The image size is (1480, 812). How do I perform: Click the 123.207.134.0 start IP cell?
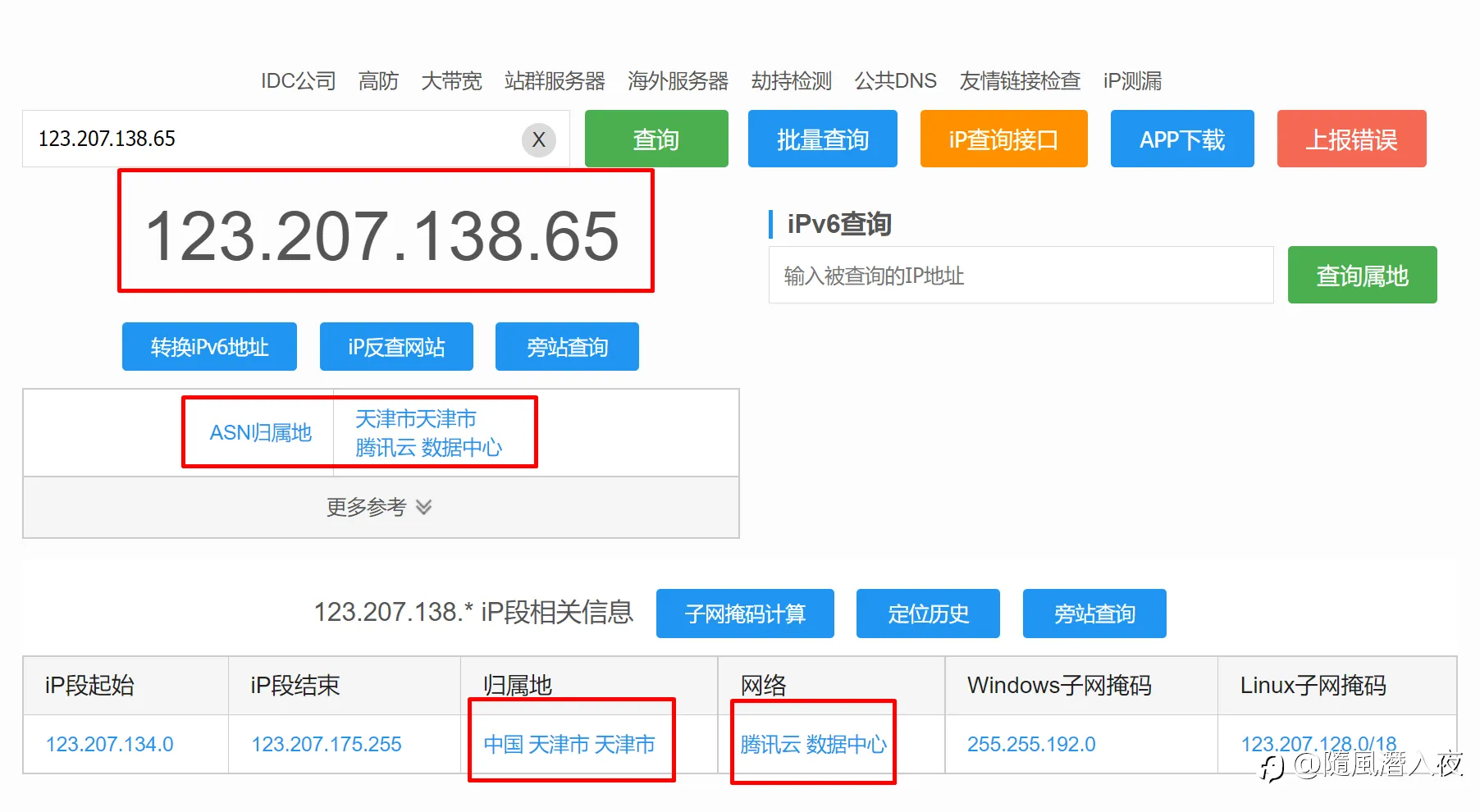pos(109,744)
